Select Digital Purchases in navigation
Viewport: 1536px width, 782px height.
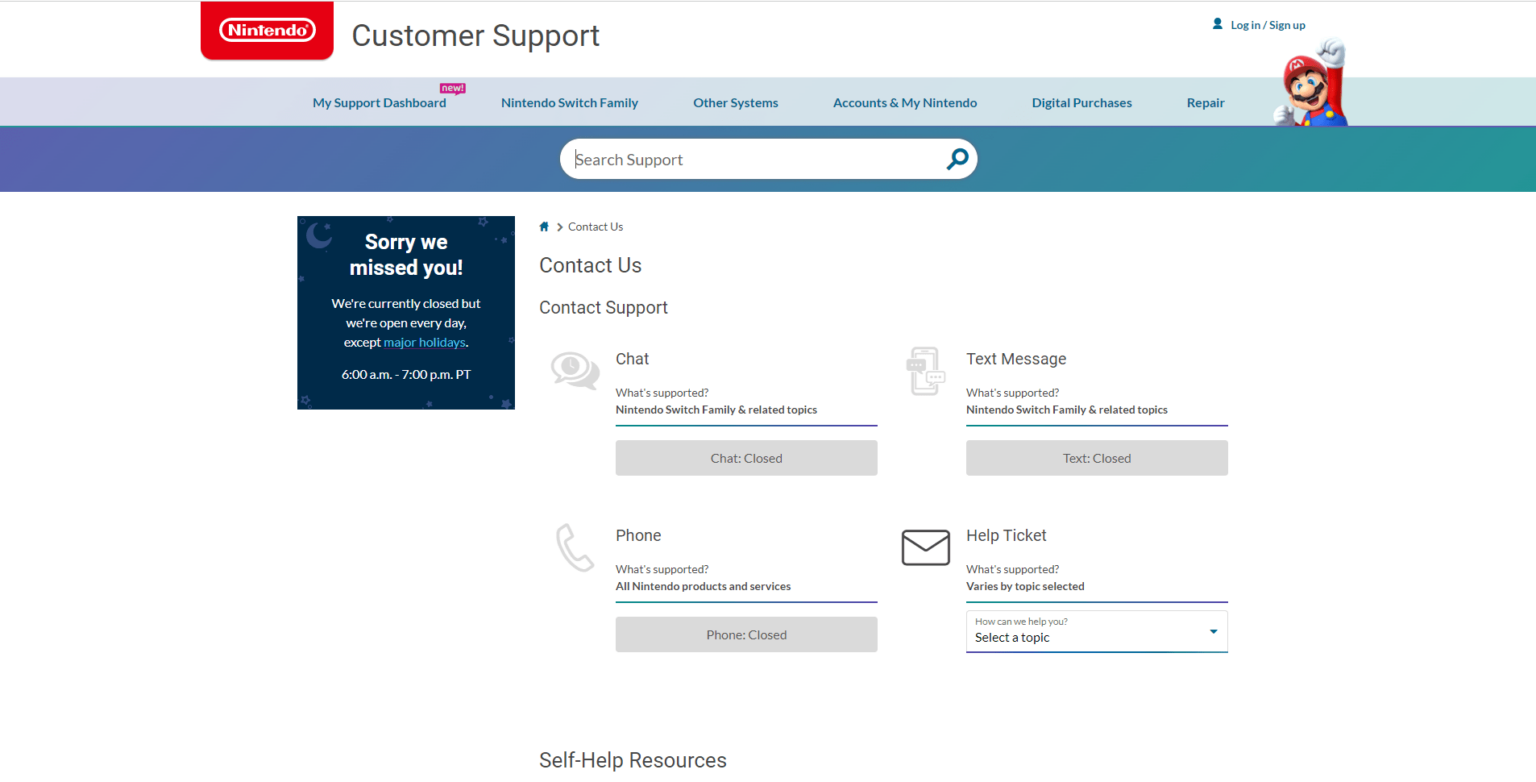(x=1081, y=103)
